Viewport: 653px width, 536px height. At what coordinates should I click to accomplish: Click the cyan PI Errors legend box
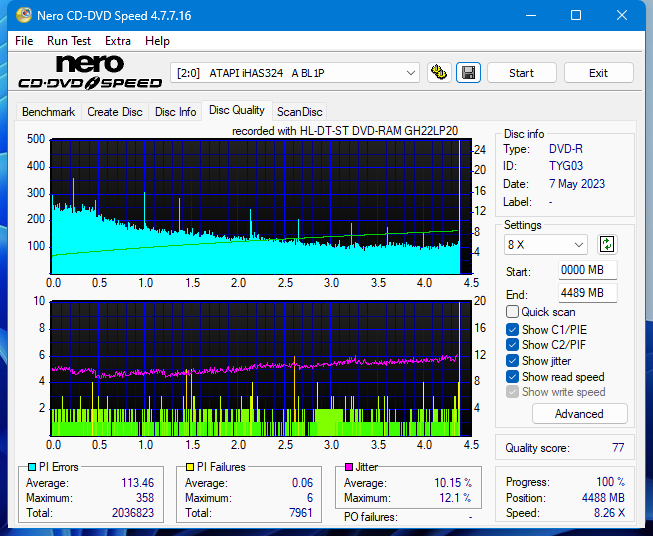[x=31, y=467]
